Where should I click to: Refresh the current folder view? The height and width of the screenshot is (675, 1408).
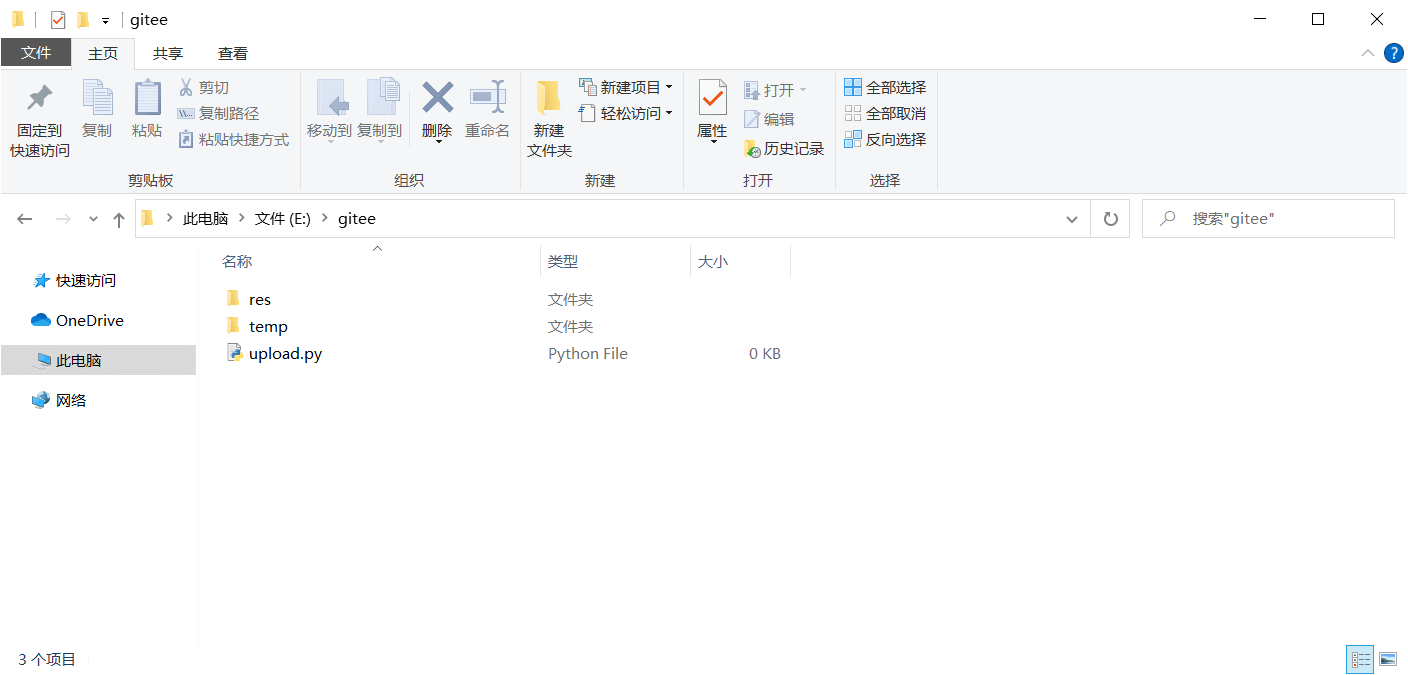(x=1110, y=219)
